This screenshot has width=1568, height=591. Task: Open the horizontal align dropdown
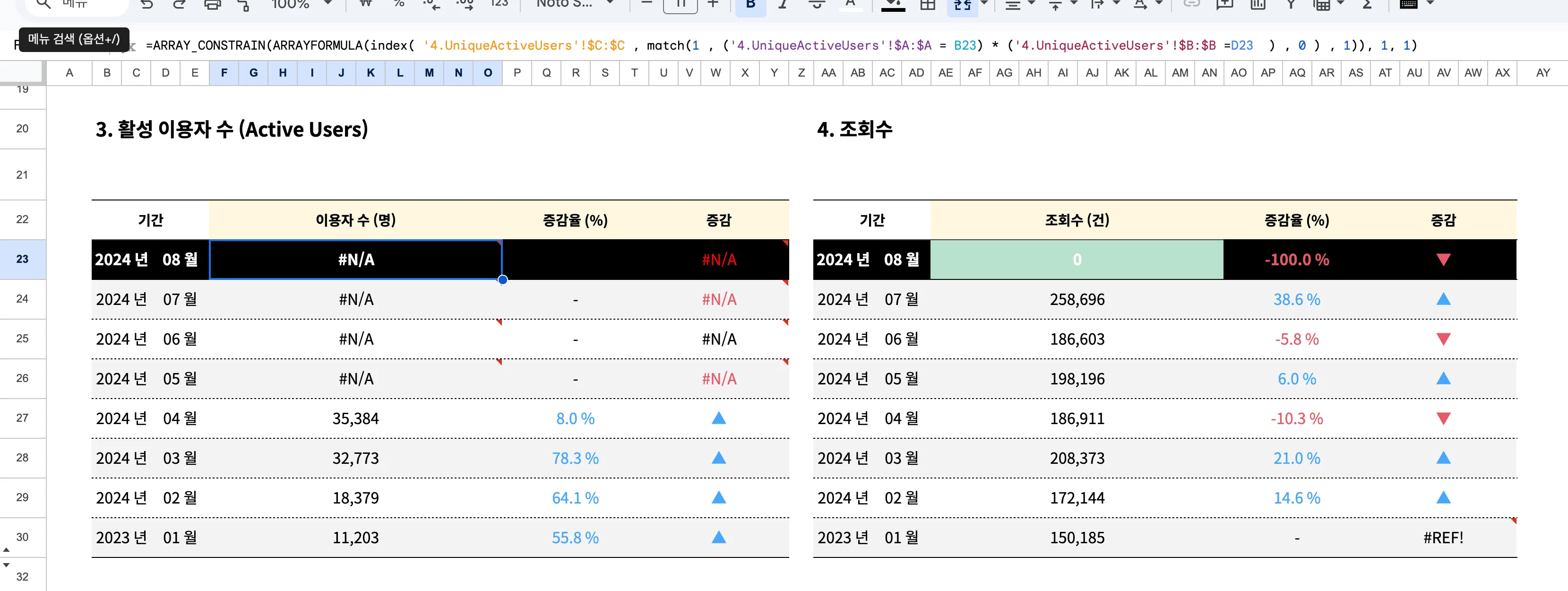tap(1020, 4)
